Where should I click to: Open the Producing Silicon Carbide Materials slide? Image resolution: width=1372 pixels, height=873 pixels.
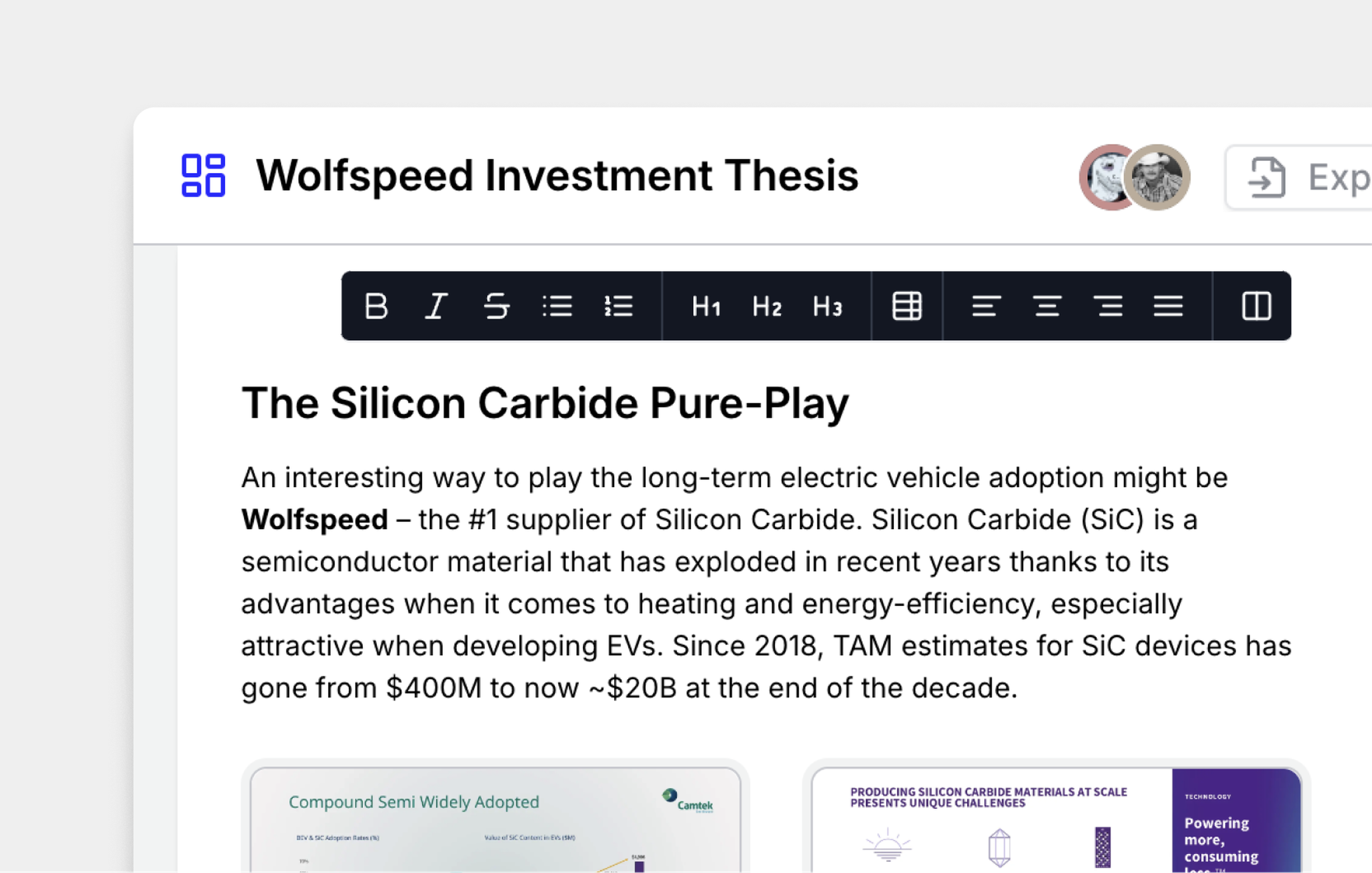(x=1057, y=815)
